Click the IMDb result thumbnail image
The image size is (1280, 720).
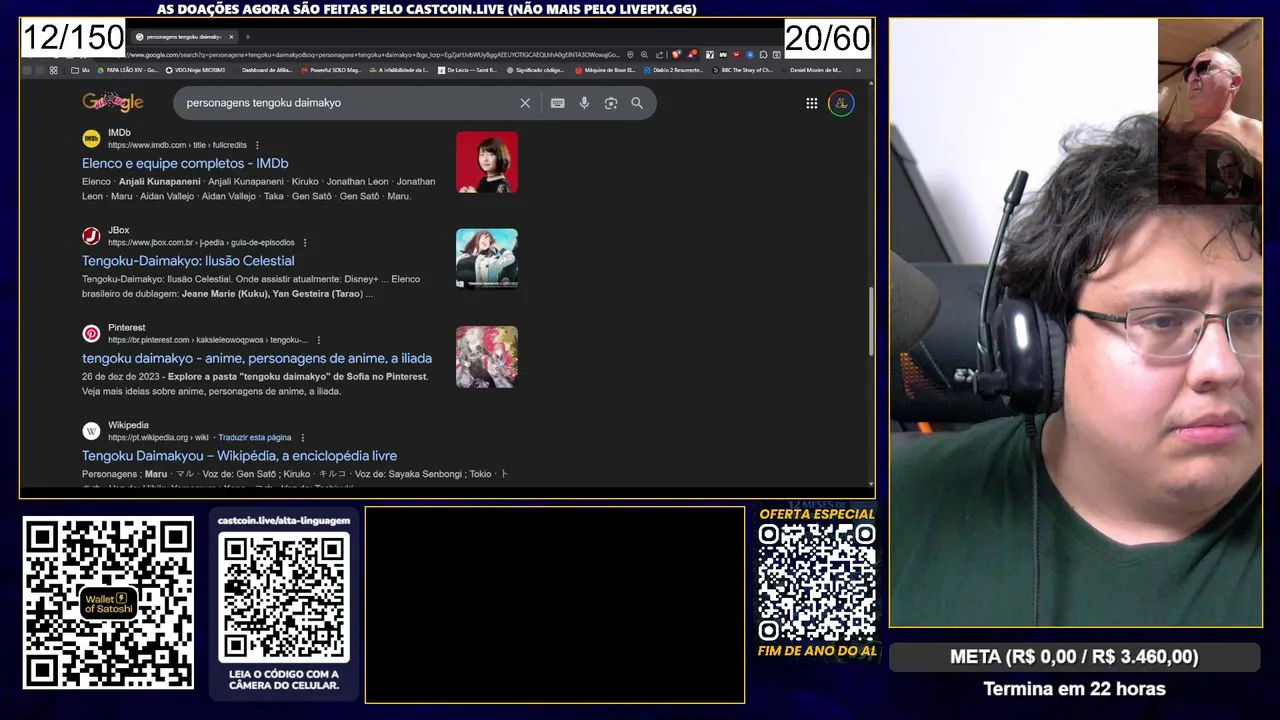[487, 162]
